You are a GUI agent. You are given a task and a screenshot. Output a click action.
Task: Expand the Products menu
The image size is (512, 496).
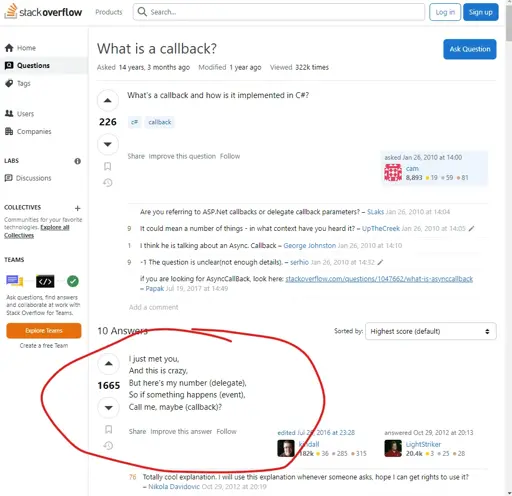(x=109, y=12)
